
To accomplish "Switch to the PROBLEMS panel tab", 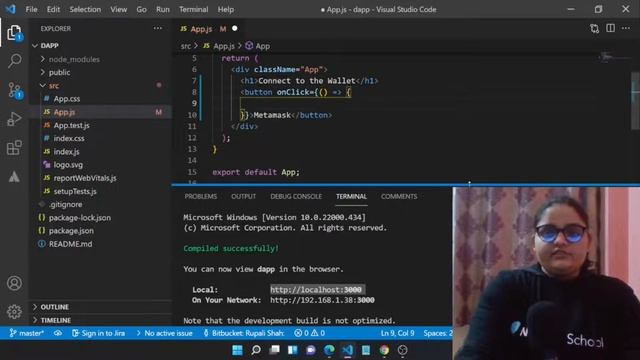I will coord(200,196).
